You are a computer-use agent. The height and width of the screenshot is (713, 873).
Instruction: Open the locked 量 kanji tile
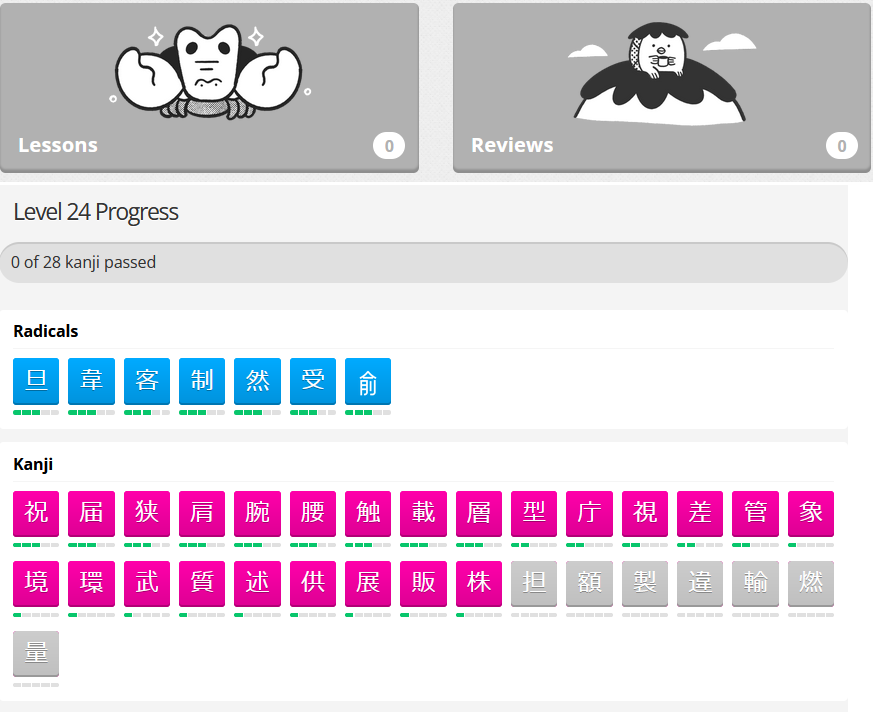pyautogui.click(x=36, y=654)
